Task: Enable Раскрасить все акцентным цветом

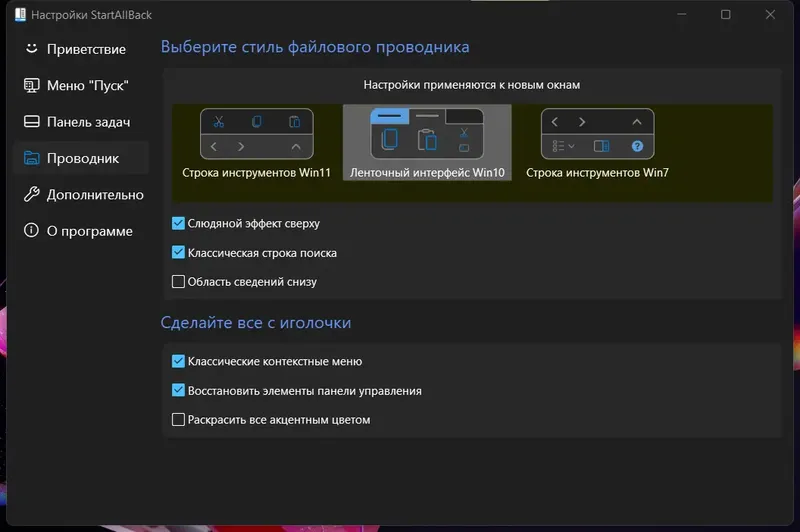Action: click(178, 419)
